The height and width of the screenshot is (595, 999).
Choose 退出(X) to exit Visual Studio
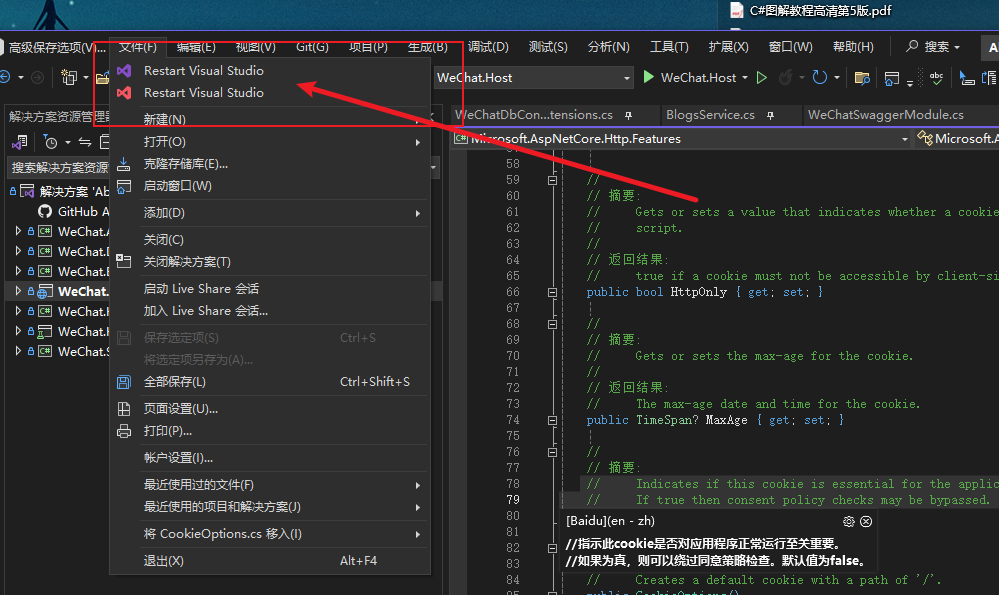[270, 561]
